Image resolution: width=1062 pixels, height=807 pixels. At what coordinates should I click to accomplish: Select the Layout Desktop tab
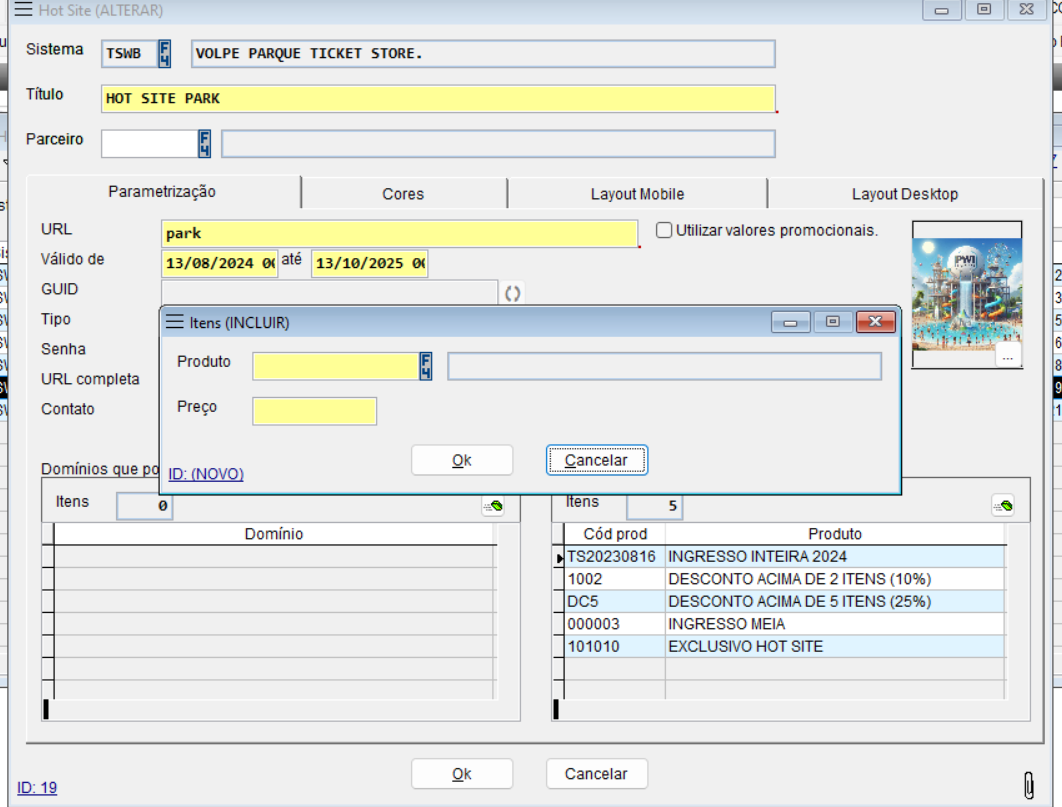(x=904, y=194)
